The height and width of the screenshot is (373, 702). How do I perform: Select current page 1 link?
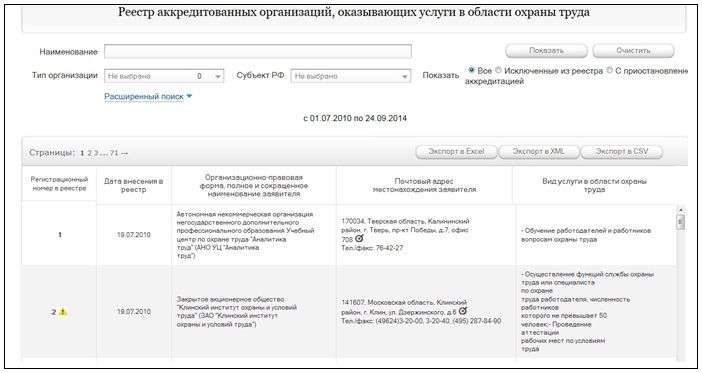pyautogui.click(x=82, y=153)
